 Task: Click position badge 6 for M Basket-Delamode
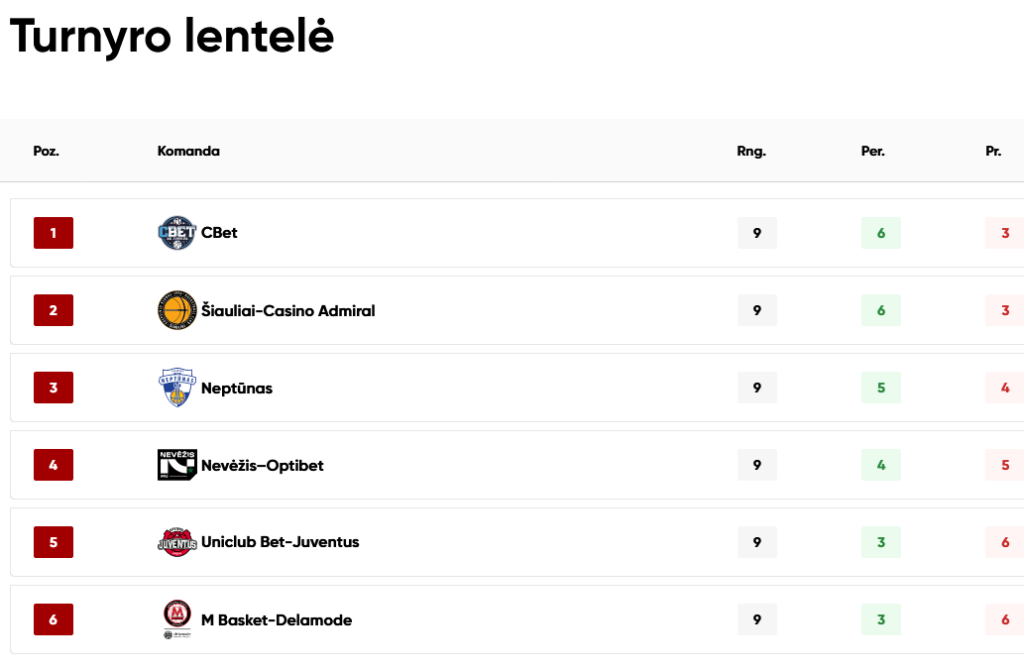54,619
